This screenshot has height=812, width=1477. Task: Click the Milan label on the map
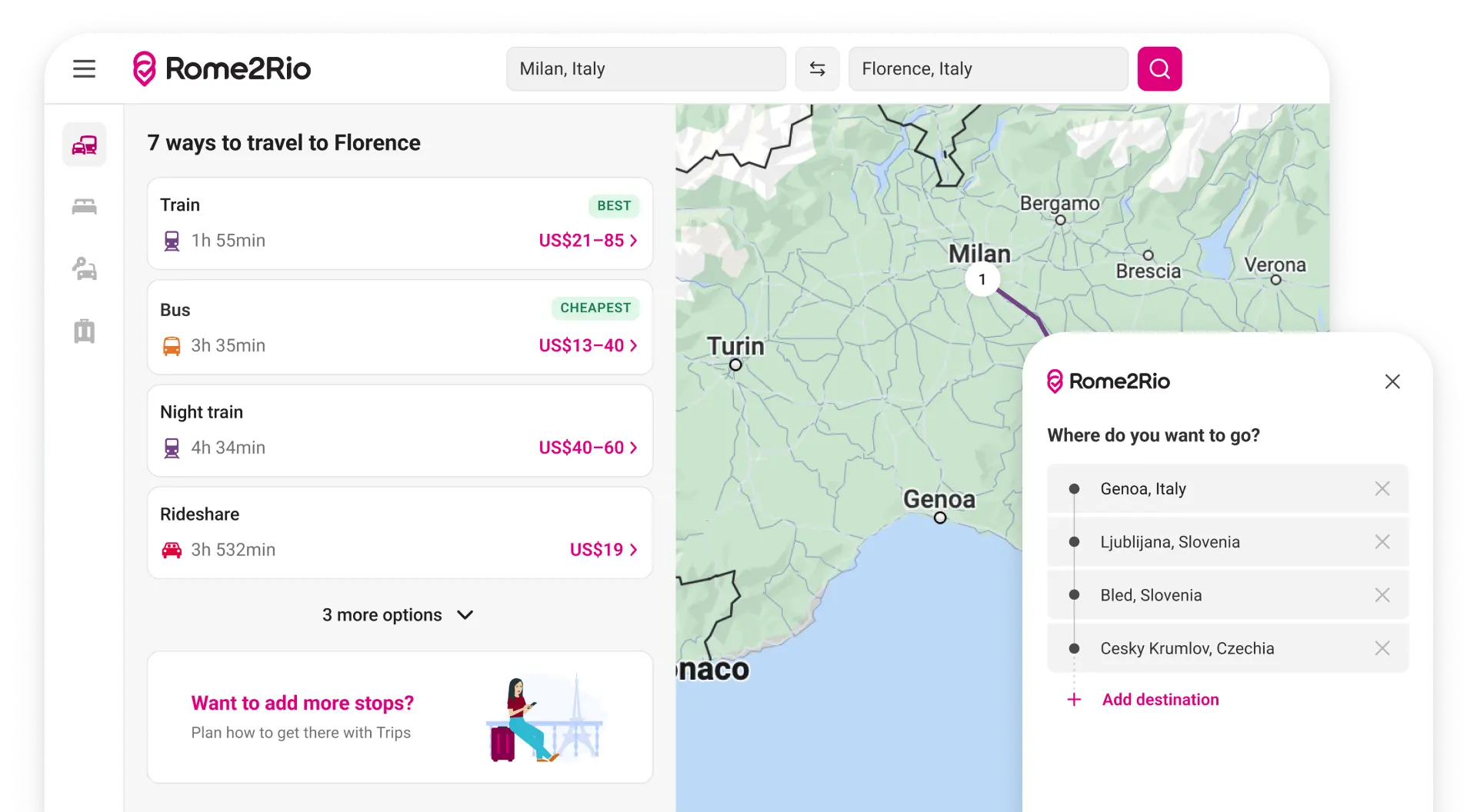click(979, 254)
